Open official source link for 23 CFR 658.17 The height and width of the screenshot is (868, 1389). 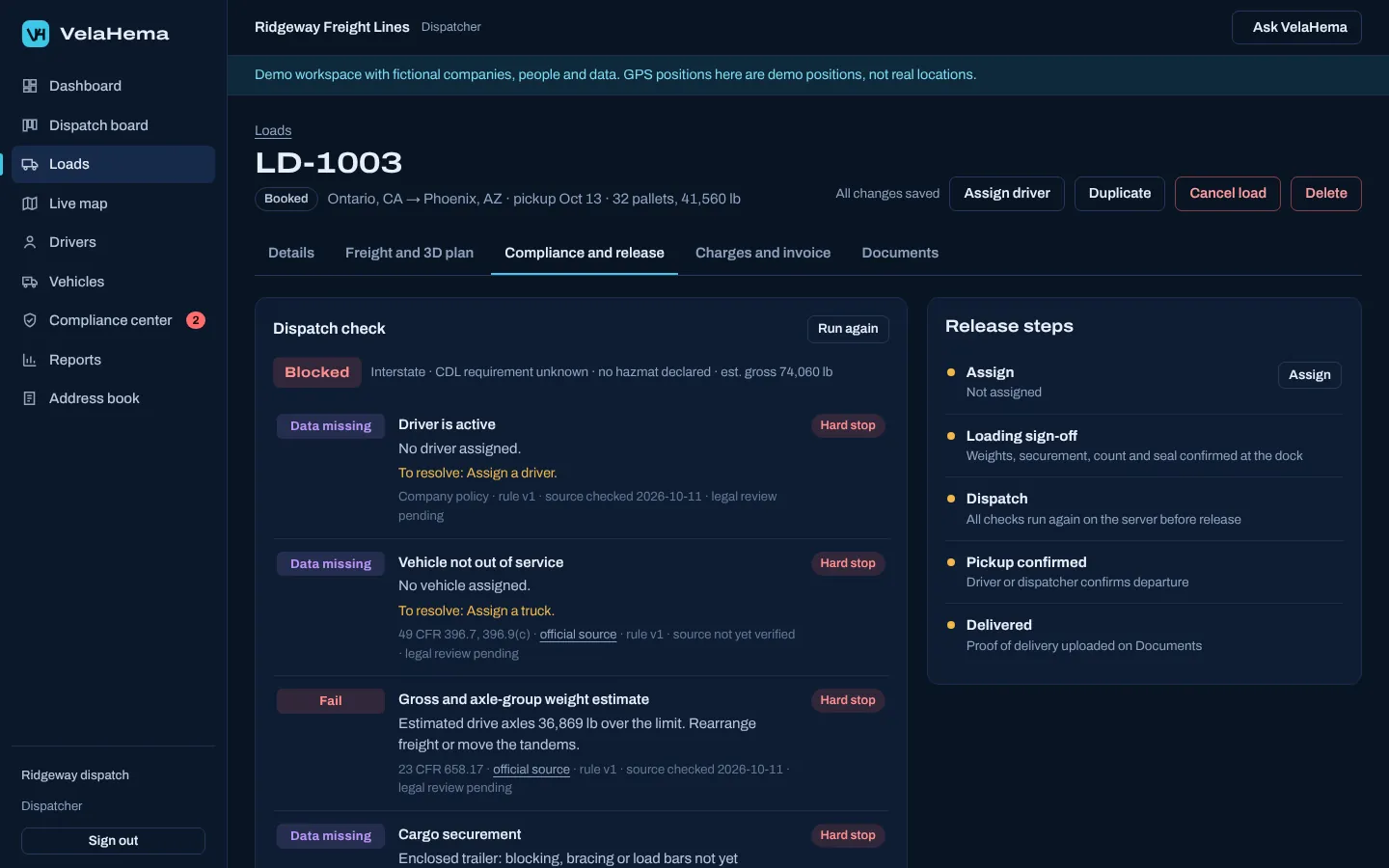[531, 770]
